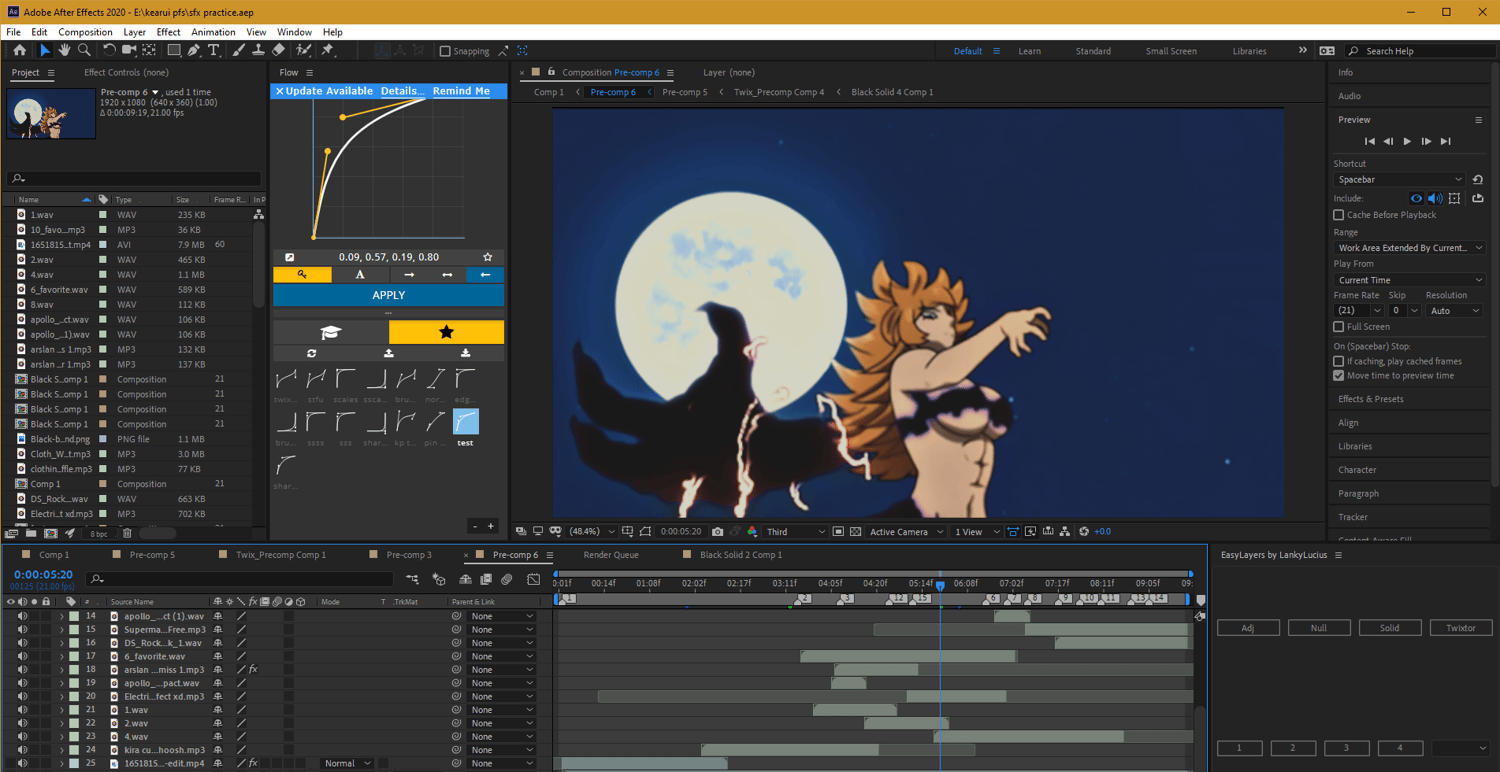The height and width of the screenshot is (772, 1500).
Task: Open Active Camera view dropdown
Action: point(906,532)
